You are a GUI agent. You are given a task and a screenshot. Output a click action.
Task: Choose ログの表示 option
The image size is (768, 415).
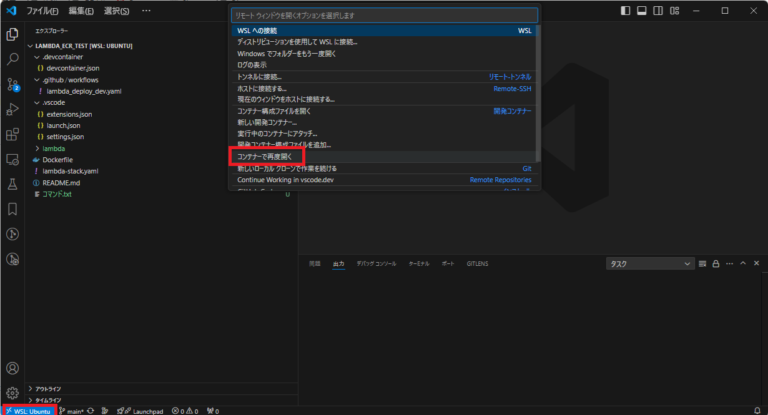[384, 65]
